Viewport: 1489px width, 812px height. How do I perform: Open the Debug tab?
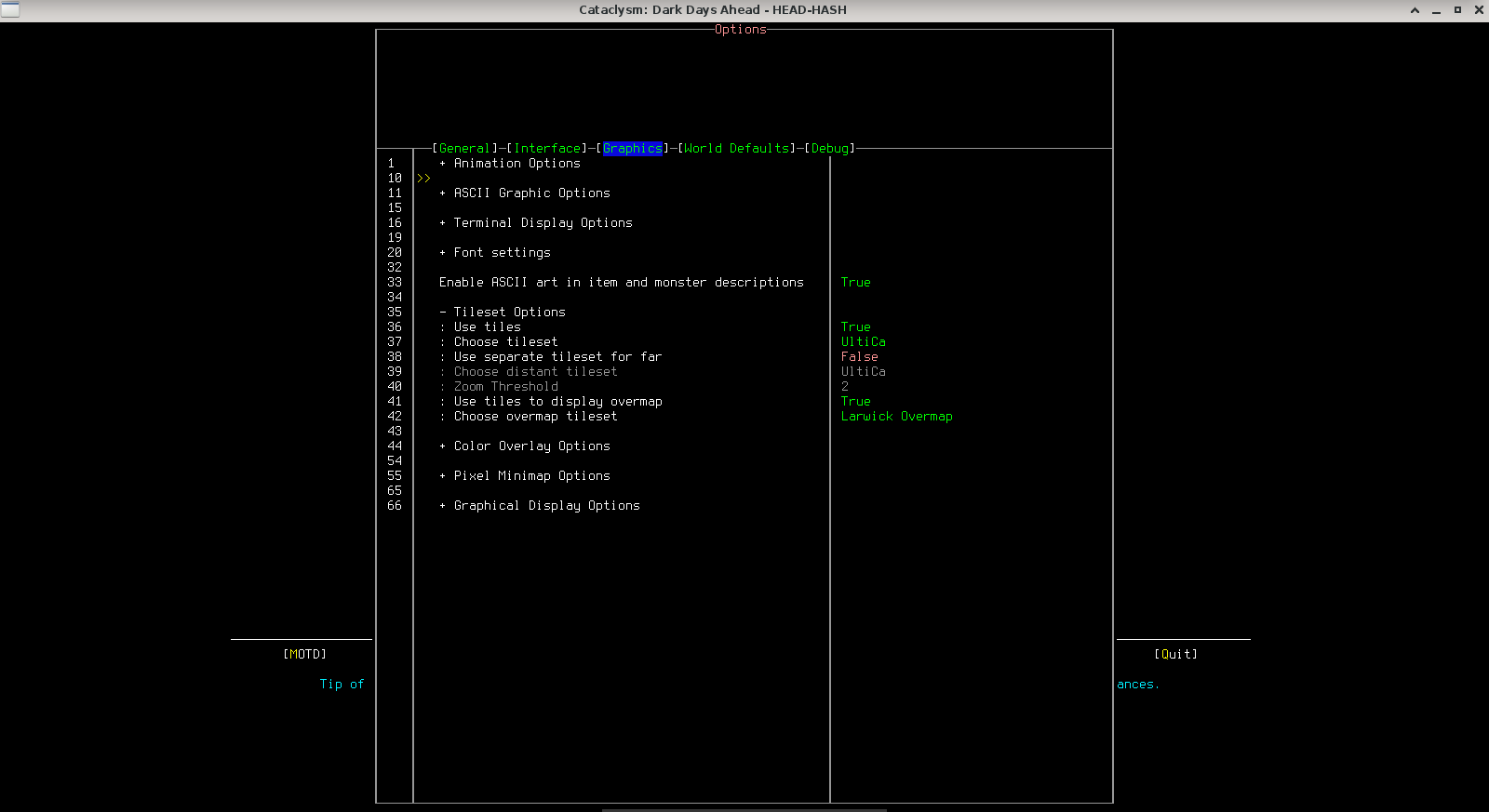tap(829, 149)
